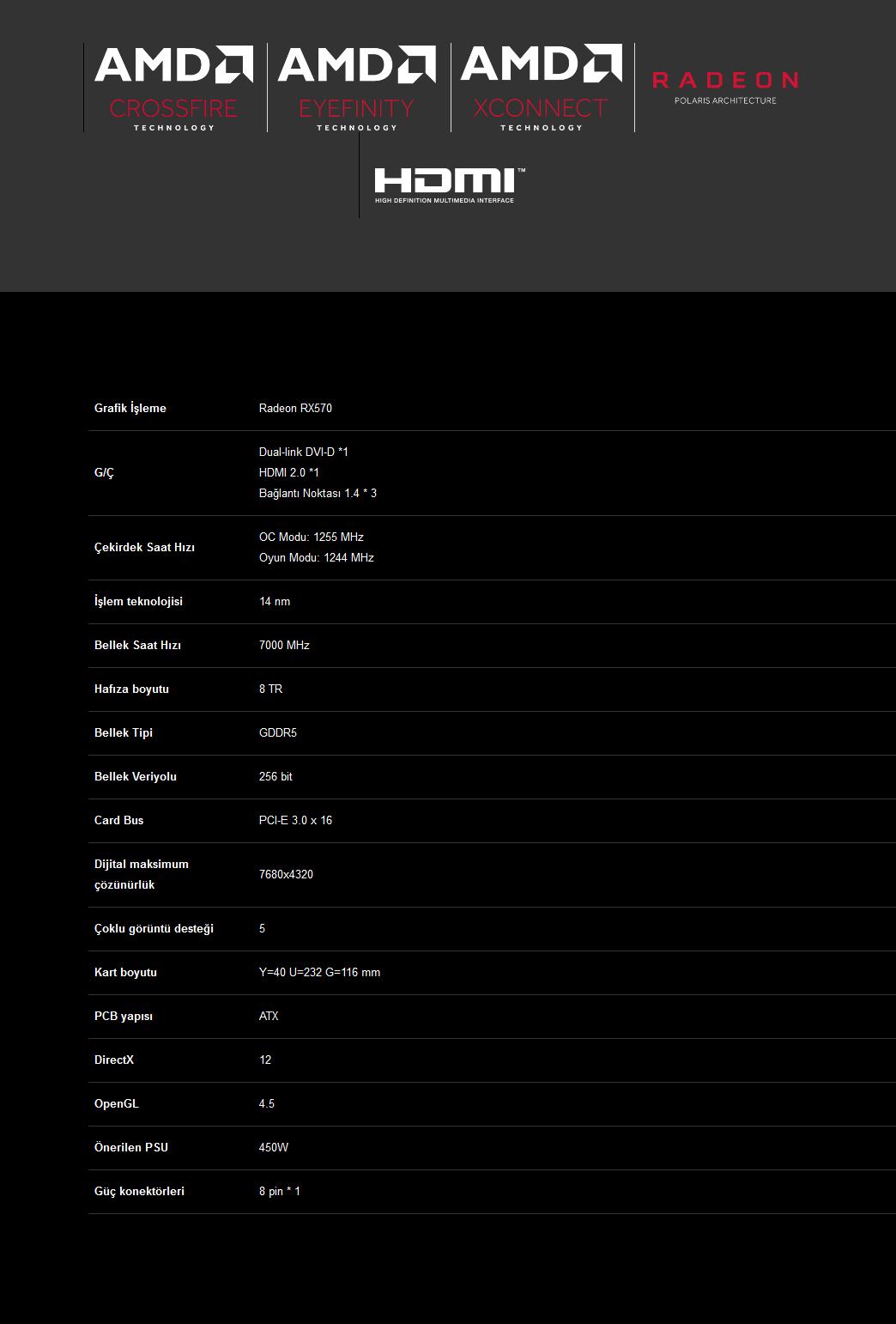Click the 'OpenGL' label
The width and height of the screenshot is (896, 1324).
[116, 1103]
